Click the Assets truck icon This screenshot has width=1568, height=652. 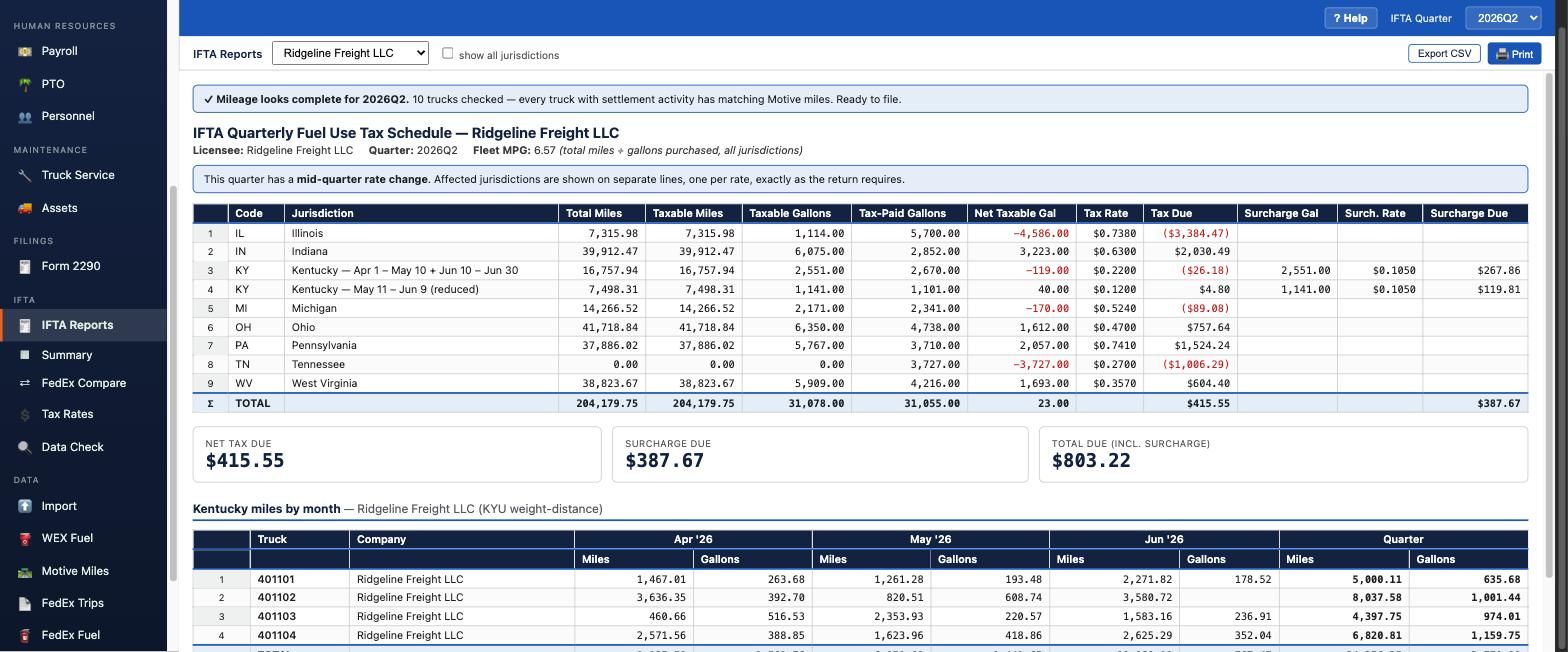pos(25,208)
